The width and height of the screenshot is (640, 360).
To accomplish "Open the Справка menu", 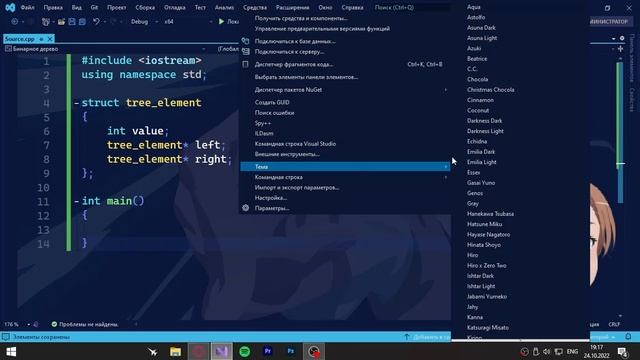I will point(352,7).
